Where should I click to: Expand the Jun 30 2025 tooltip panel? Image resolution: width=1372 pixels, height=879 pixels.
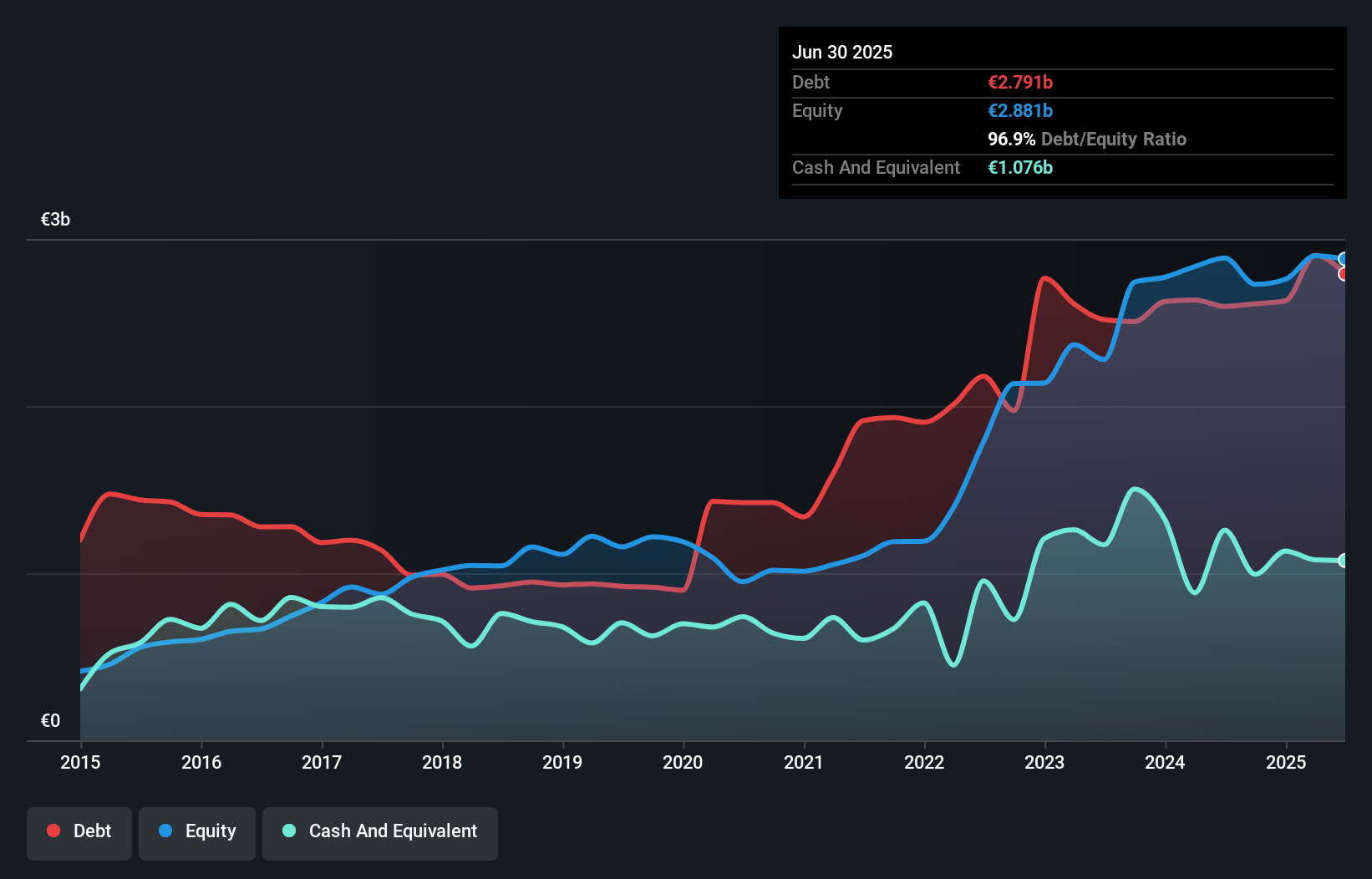pyautogui.click(x=843, y=52)
